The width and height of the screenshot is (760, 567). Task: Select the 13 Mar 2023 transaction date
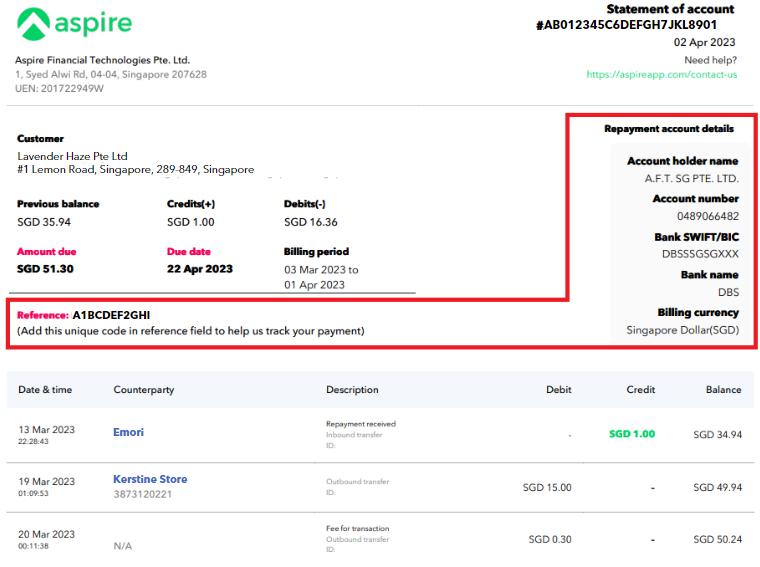pyautogui.click(x=47, y=430)
